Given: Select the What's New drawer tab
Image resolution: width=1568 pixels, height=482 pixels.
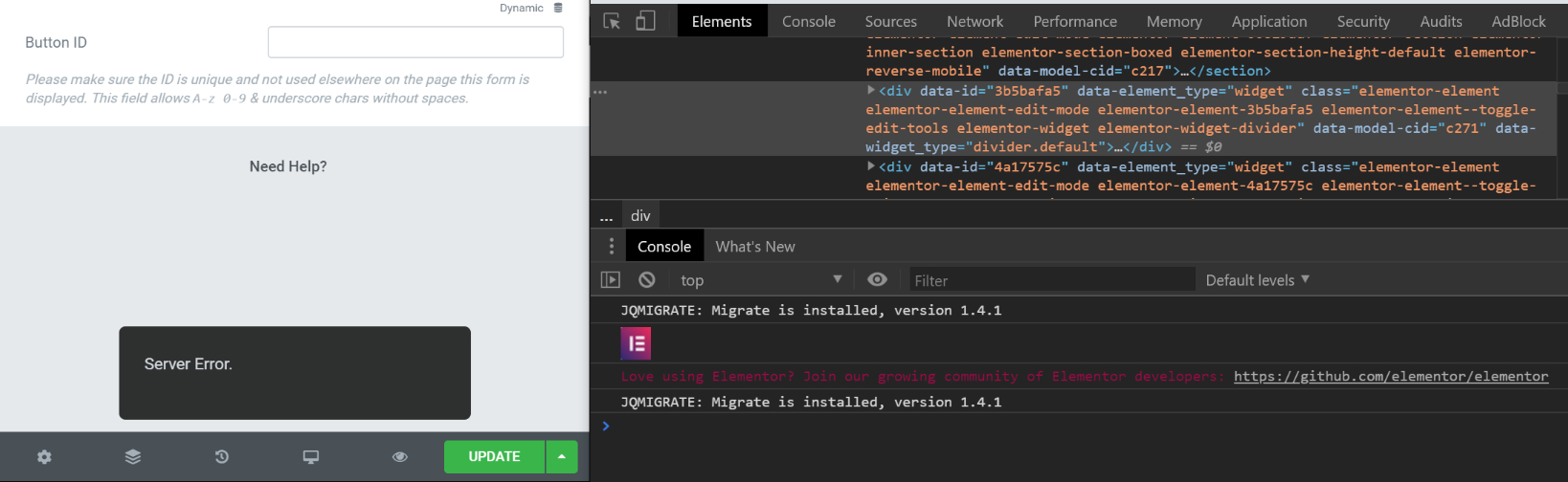Looking at the screenshot, I should (x=755, y=247).
